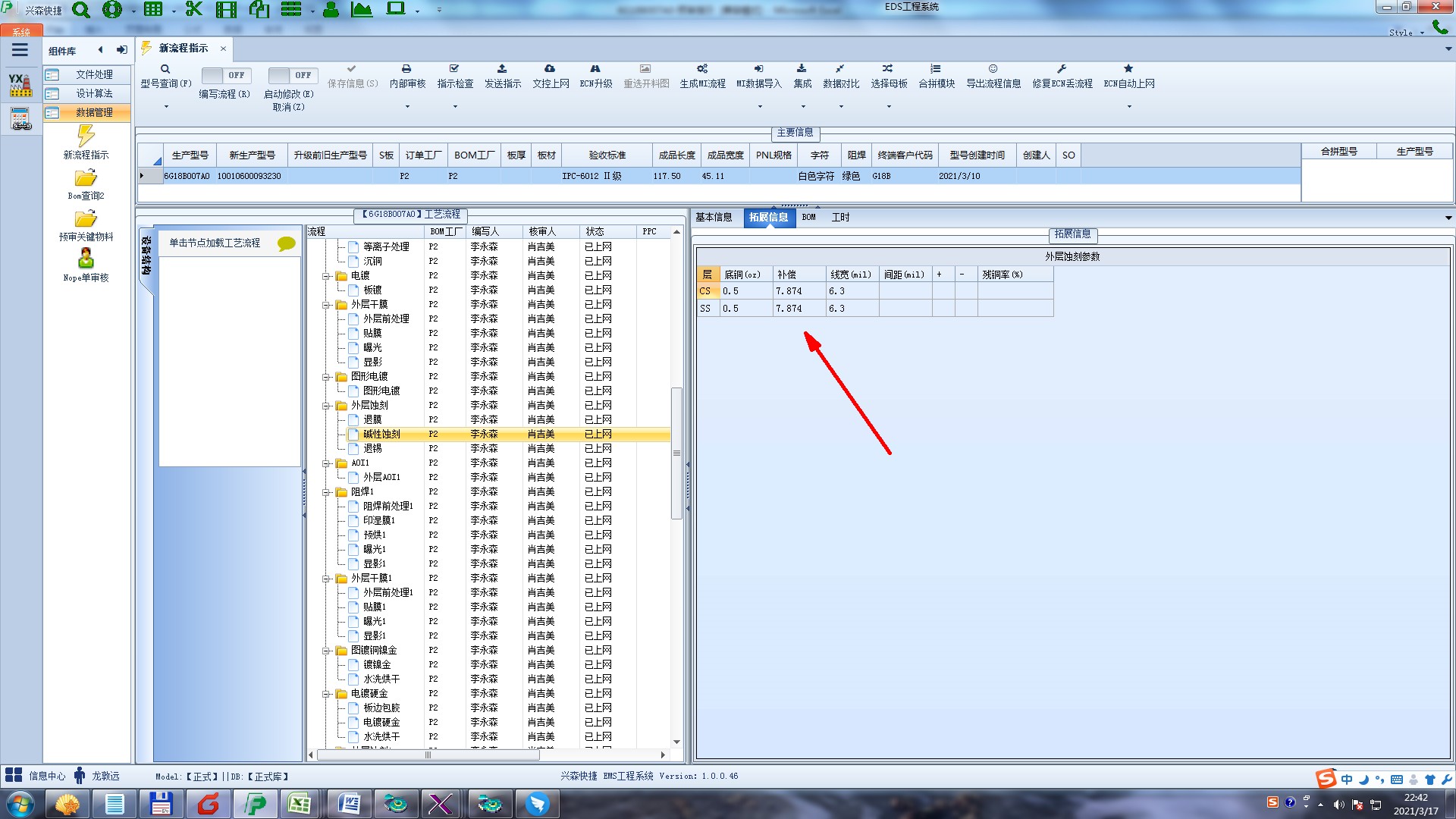This screenshot has width=1456, height=819.
Task: Click the 型号查询 search icon
Action: point(165,69)
